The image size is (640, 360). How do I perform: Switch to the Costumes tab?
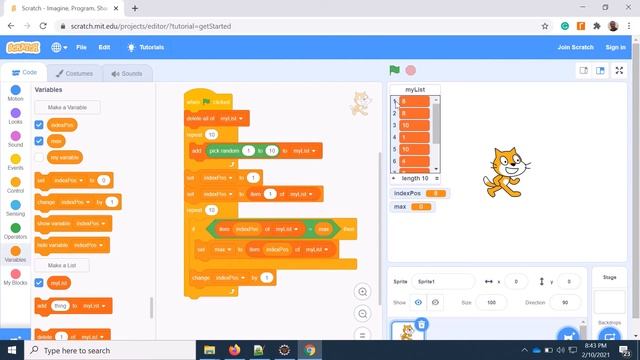[x=74, y=73]
